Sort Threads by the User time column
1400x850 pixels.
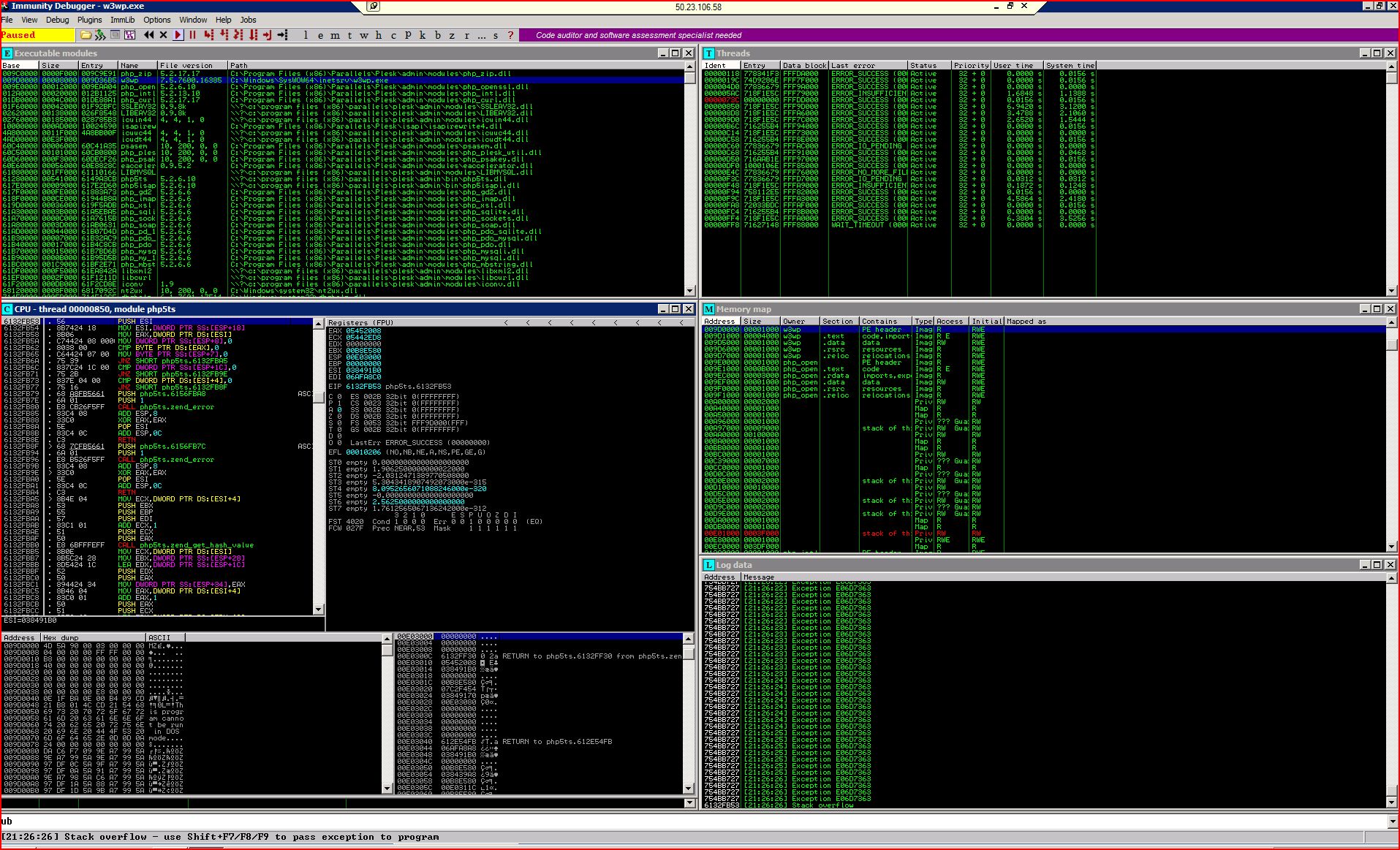[1017, 65]
